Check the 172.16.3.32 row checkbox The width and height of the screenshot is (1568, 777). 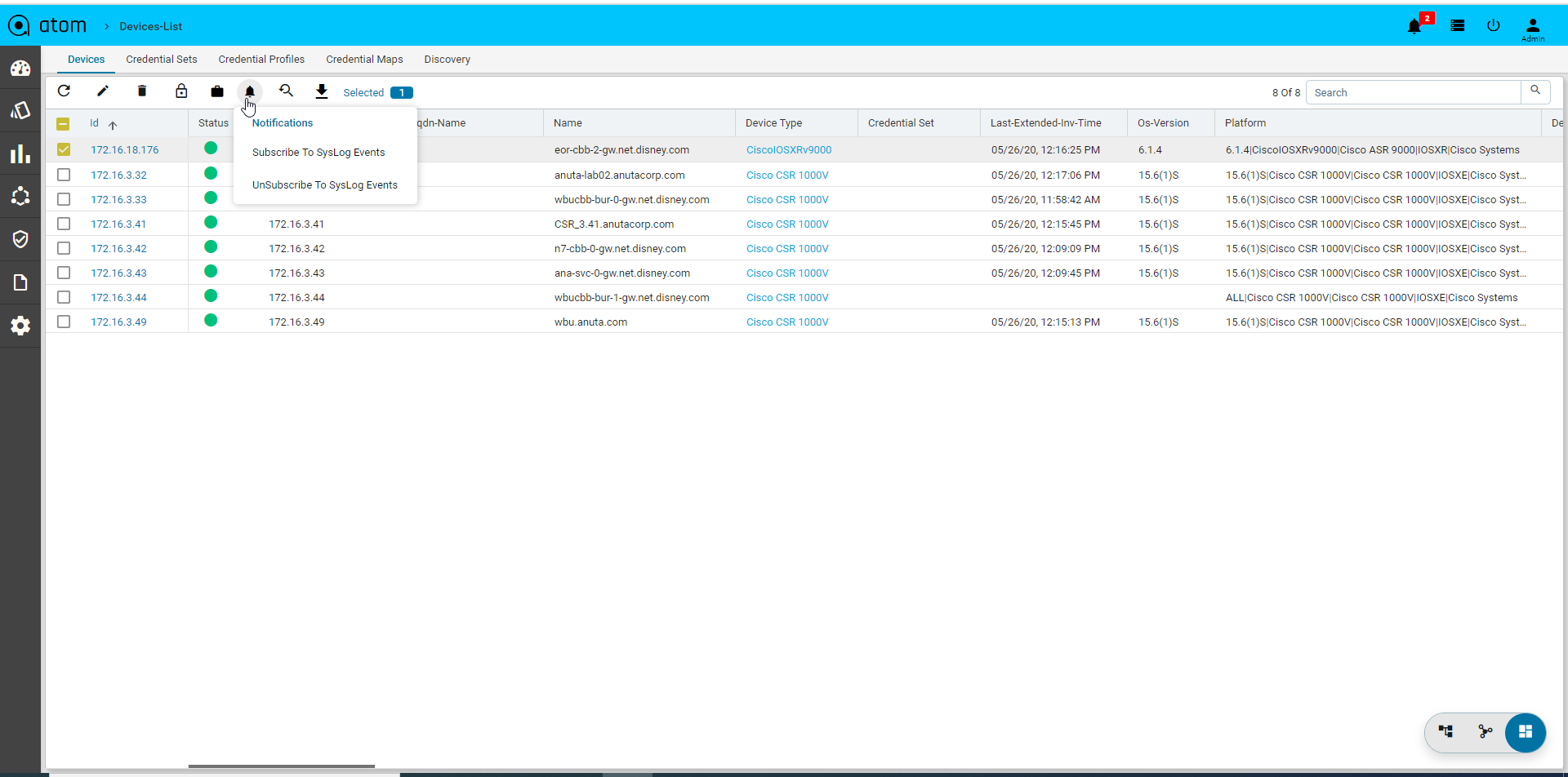pos(64,175)
